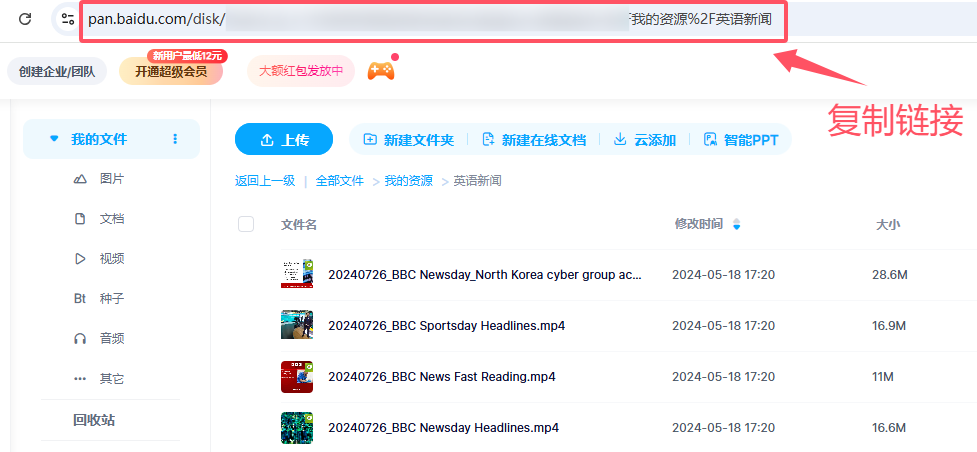Open thumbnail of North Korea cyber group video
This screenshot has height=452, width=977.
pyautogui.click(x=297, y=274)
